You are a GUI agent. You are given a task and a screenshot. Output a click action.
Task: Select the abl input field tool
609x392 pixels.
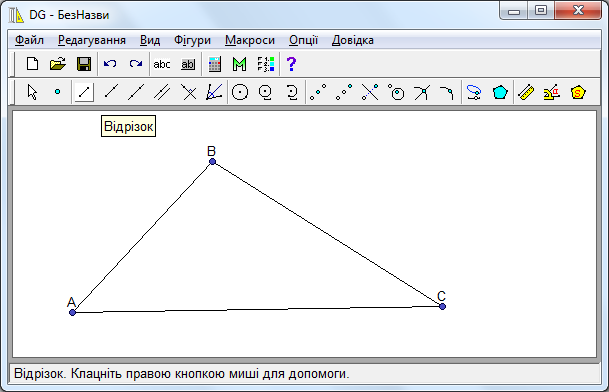pyautogui.click(x=188, y=64)
